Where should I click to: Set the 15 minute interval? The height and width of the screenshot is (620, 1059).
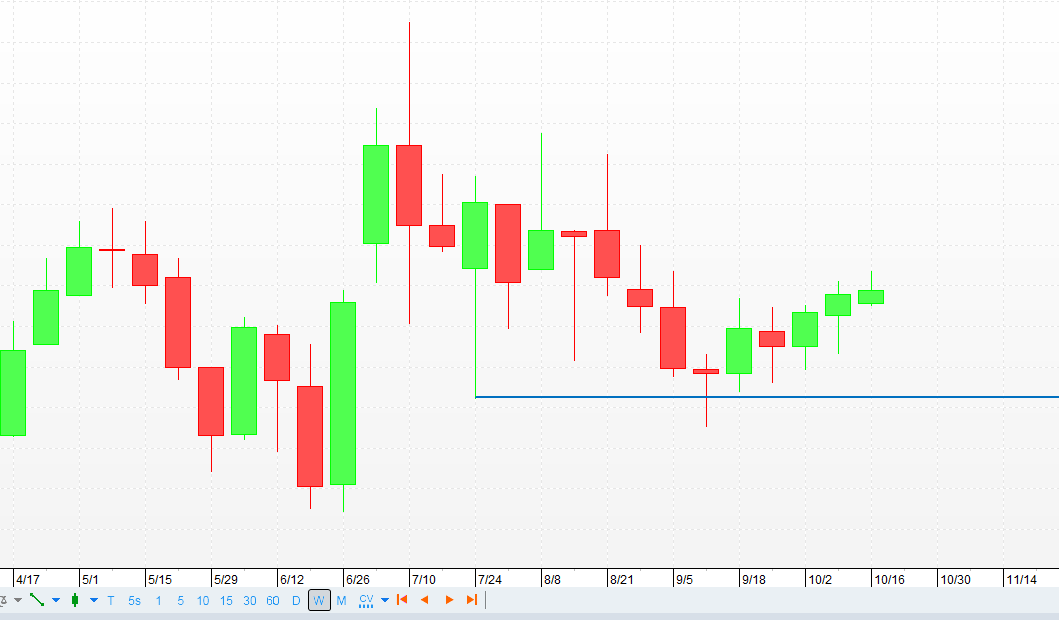click(x=226, y=600)
